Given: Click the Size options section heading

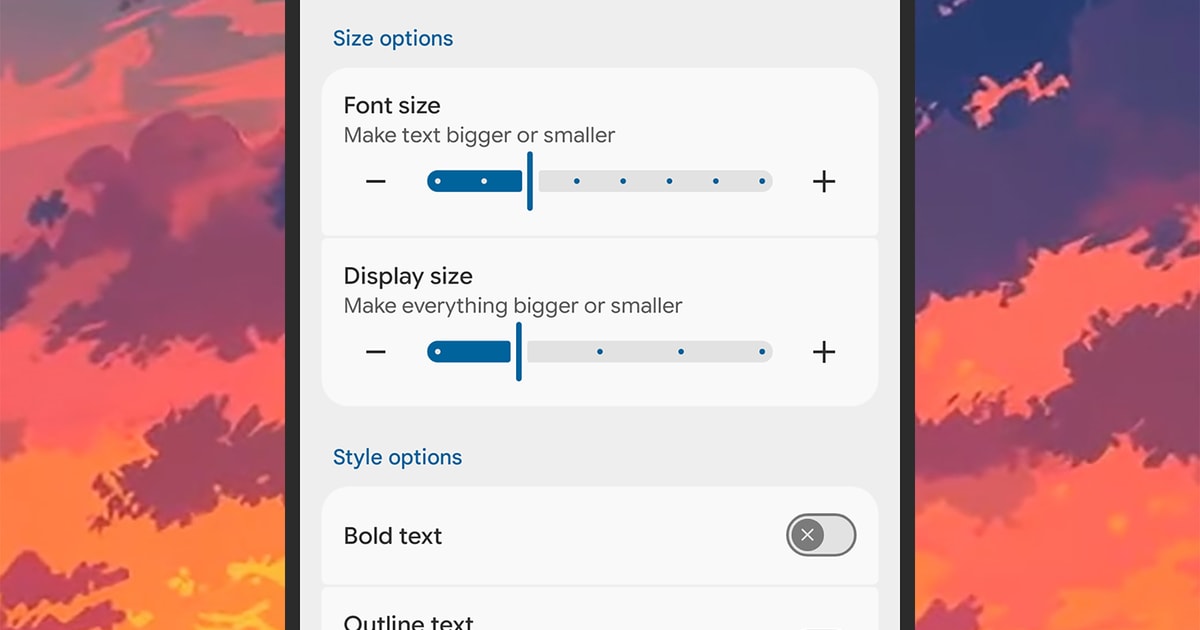Looking at the screenshot, I should tap(393, 39).
